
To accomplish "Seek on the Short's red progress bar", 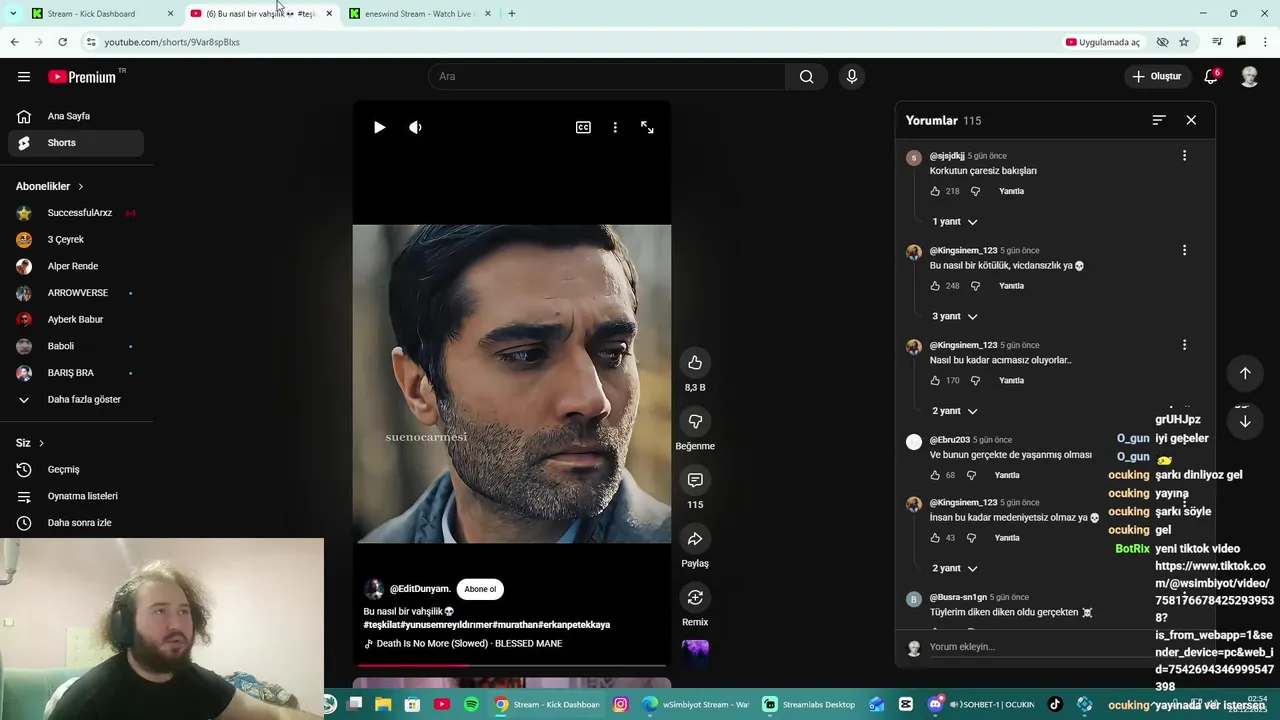I will point(511,664).
